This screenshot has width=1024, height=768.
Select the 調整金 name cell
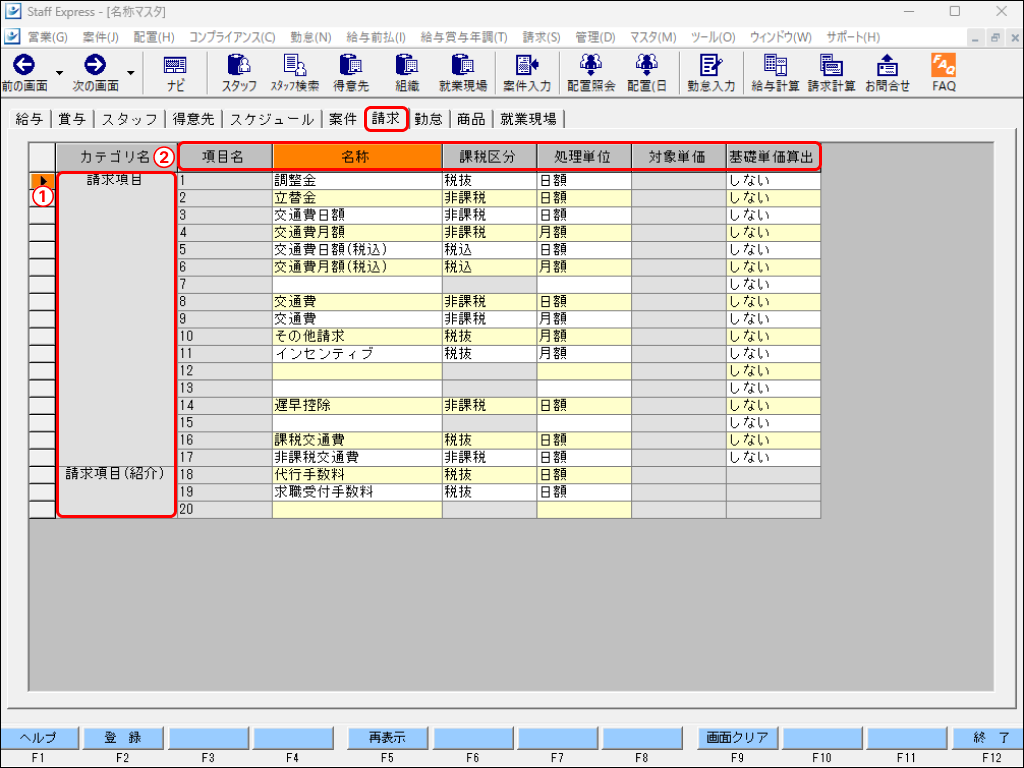click(x=357, y=180)
